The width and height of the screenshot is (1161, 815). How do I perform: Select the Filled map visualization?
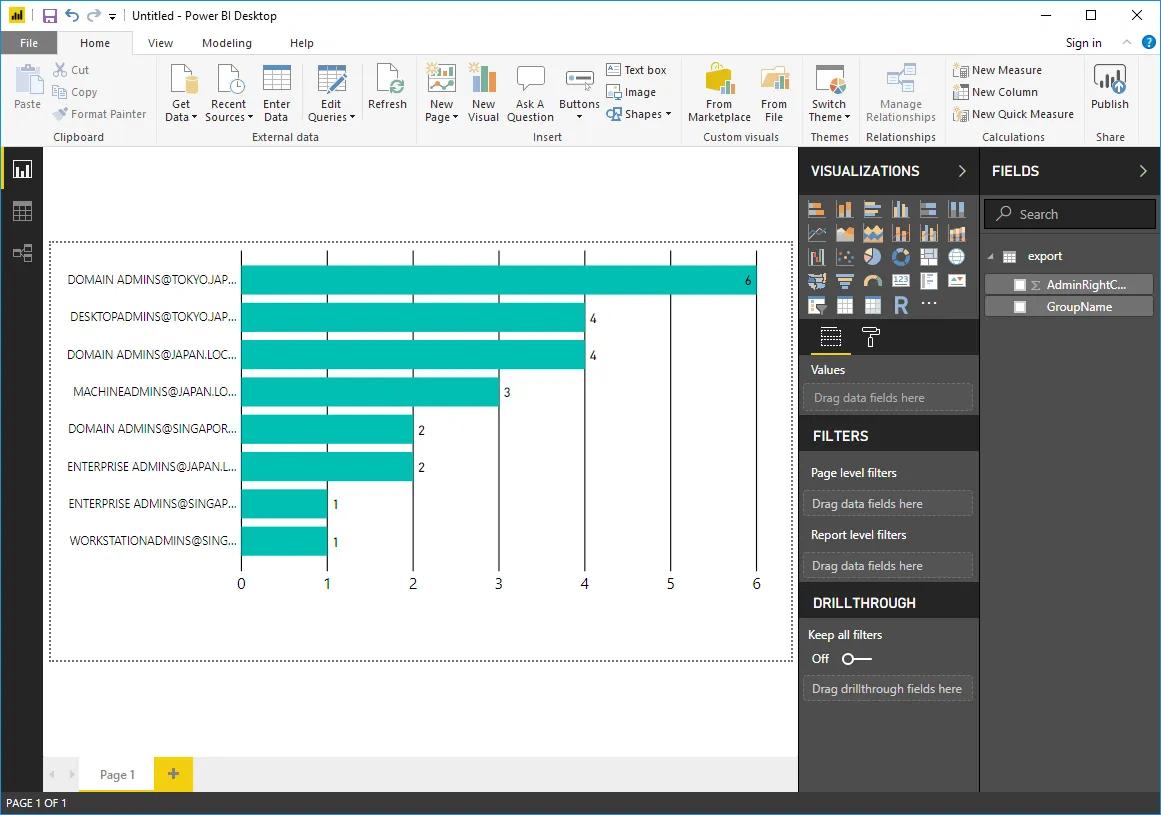point(817,281)
